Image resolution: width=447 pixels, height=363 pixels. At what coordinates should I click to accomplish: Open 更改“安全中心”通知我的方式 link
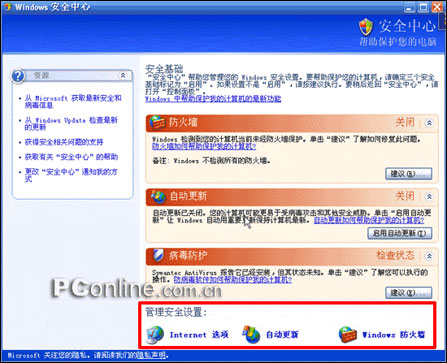(71, 175)
